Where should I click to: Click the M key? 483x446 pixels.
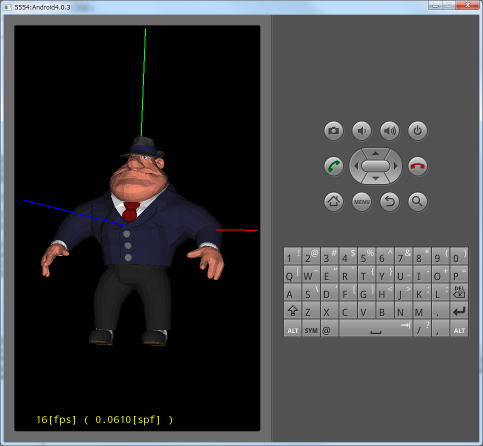click(x=422, y=311)
